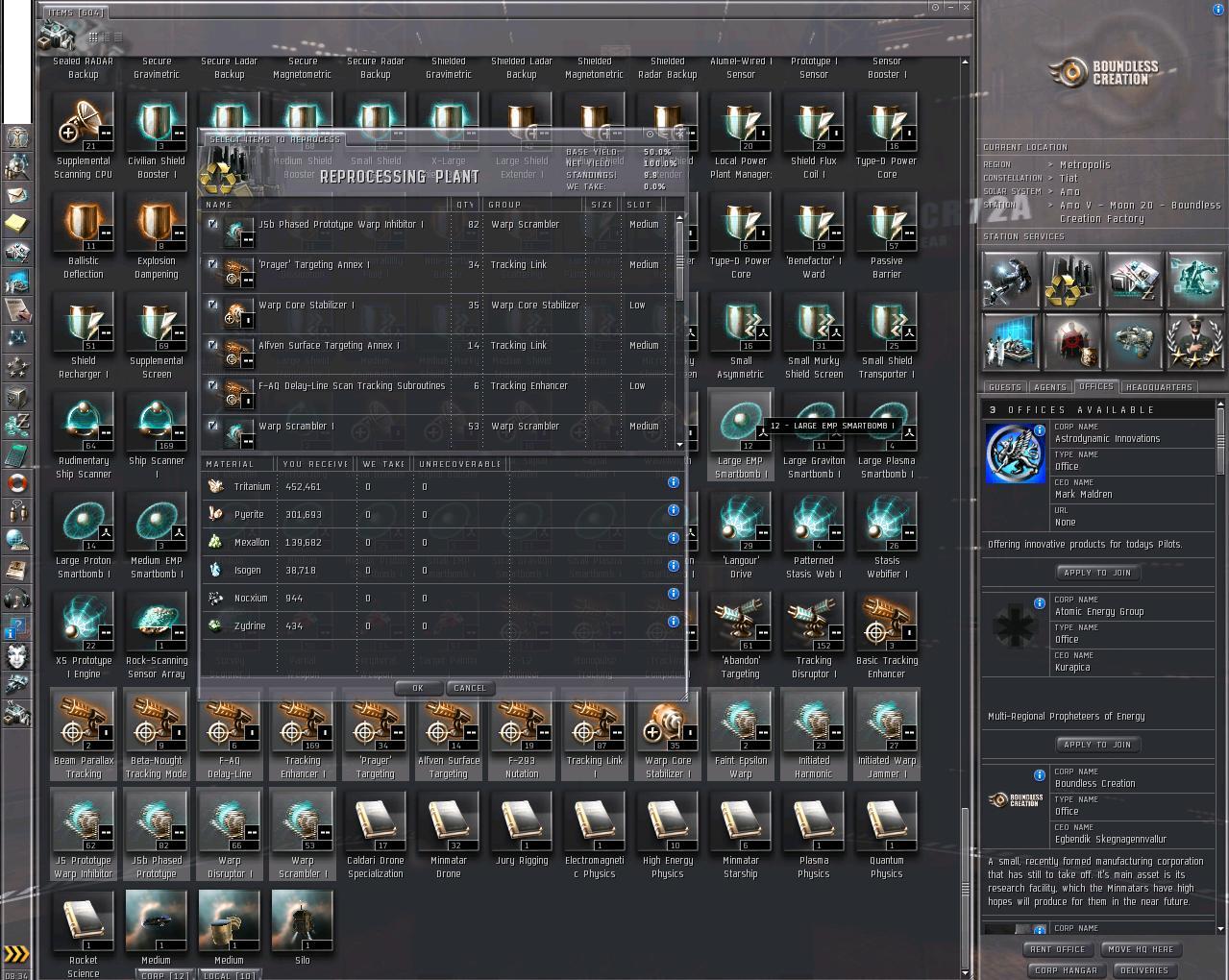Click offices list scroll-down arrow
1229x980 pixels.
[1221, 929]
